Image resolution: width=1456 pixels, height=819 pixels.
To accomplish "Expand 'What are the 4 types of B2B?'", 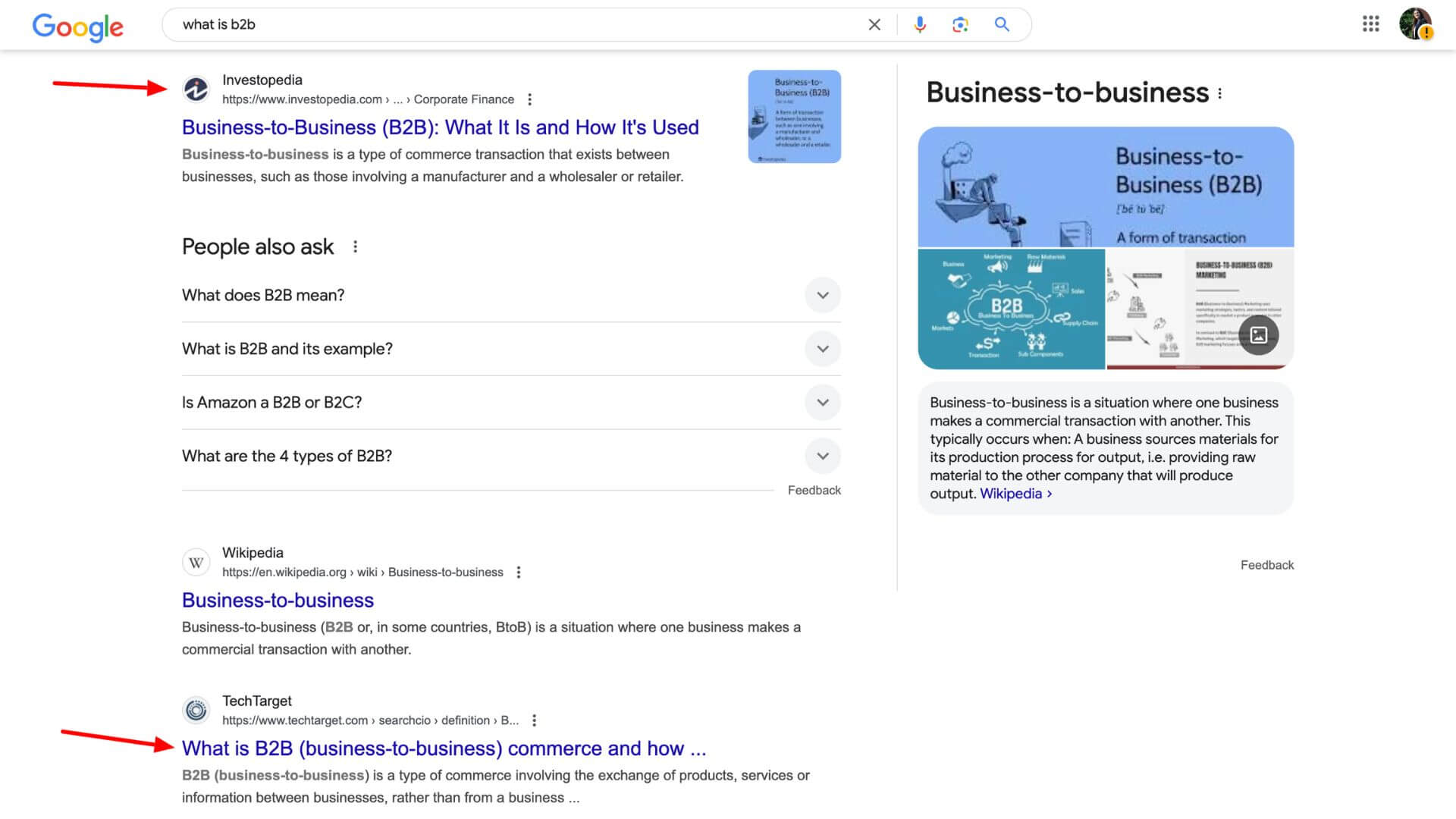I will click(511, 457).
